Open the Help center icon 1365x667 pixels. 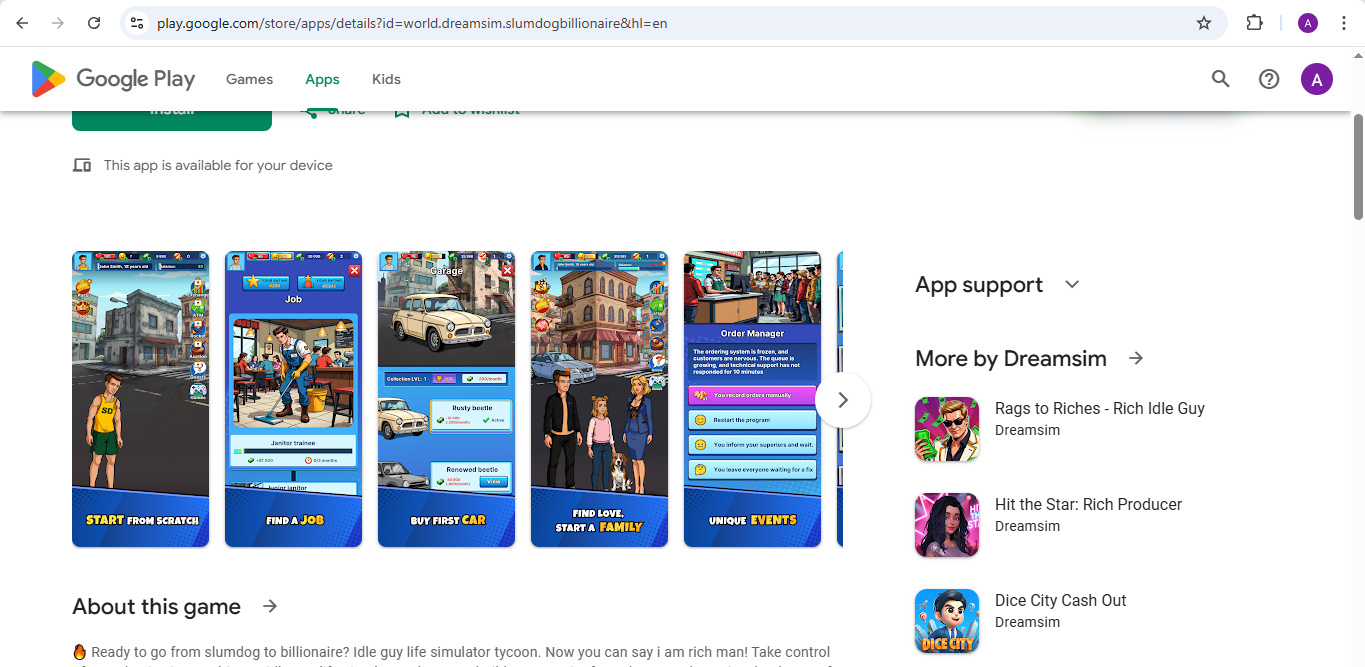click(1268, 79)
